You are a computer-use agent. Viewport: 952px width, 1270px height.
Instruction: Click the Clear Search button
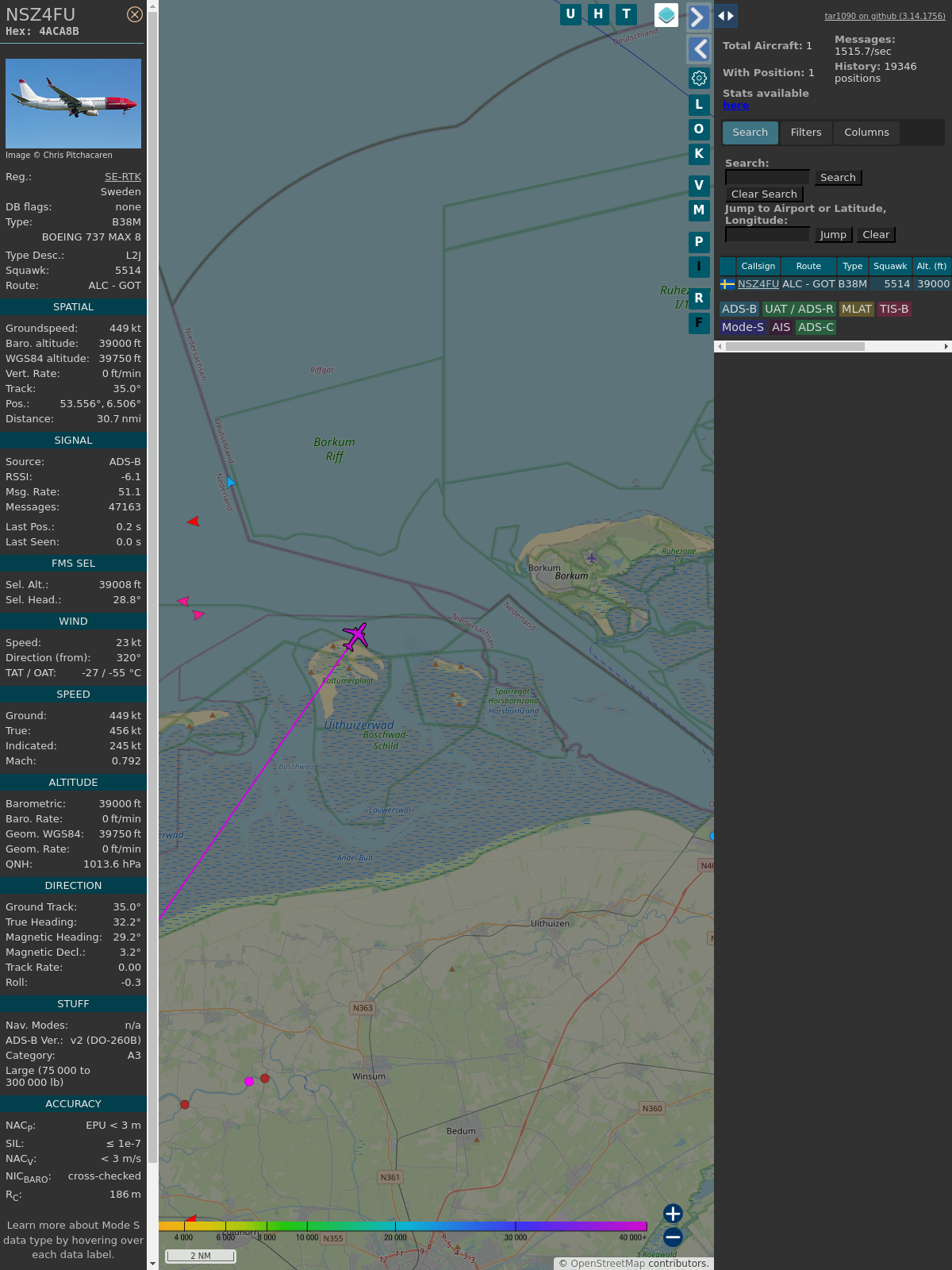pos(764,194)
